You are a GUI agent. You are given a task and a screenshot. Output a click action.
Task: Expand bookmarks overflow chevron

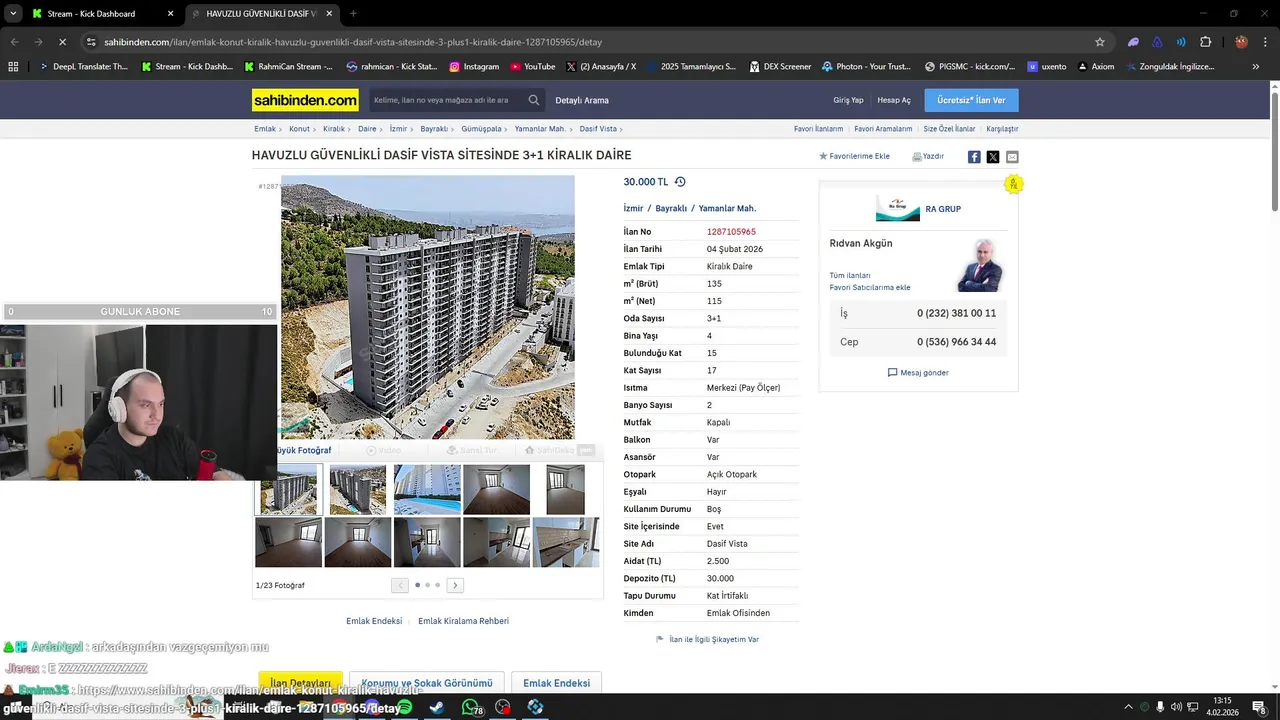click(1256, 67)
